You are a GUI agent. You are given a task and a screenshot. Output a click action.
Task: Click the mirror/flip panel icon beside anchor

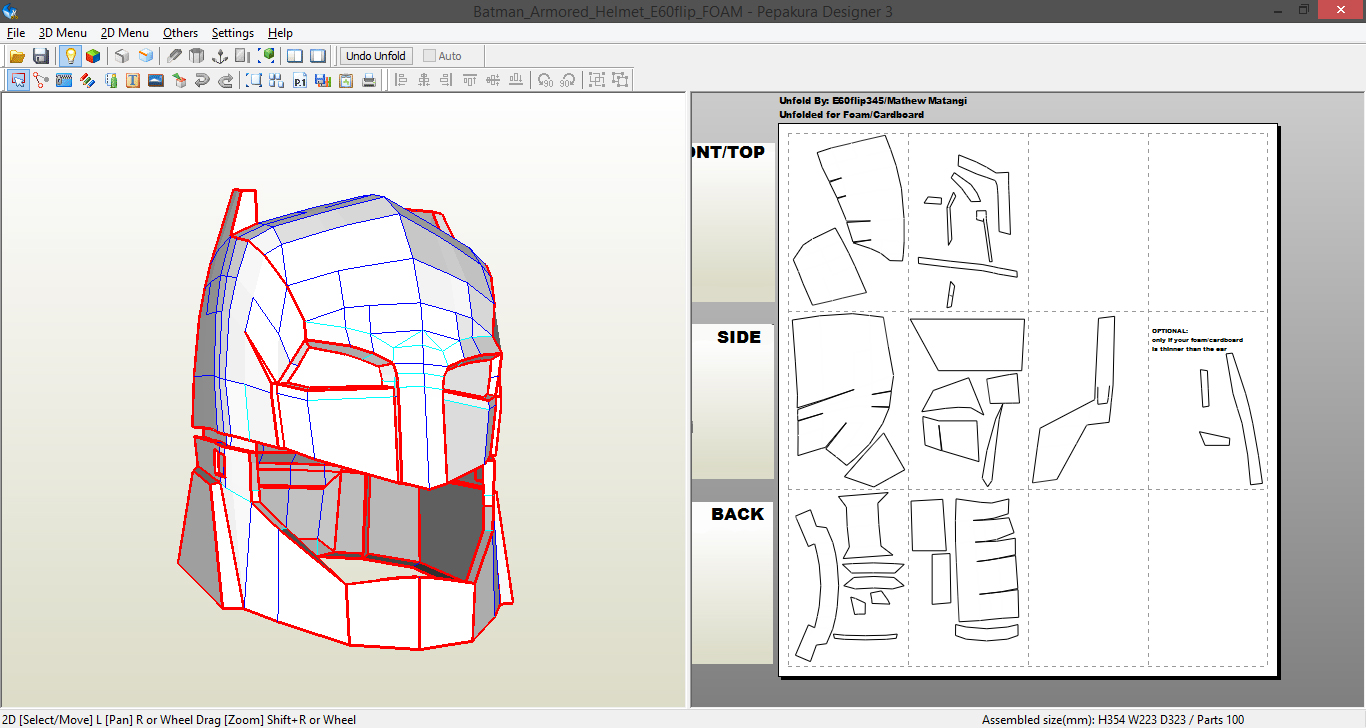[x=243, y=56]
